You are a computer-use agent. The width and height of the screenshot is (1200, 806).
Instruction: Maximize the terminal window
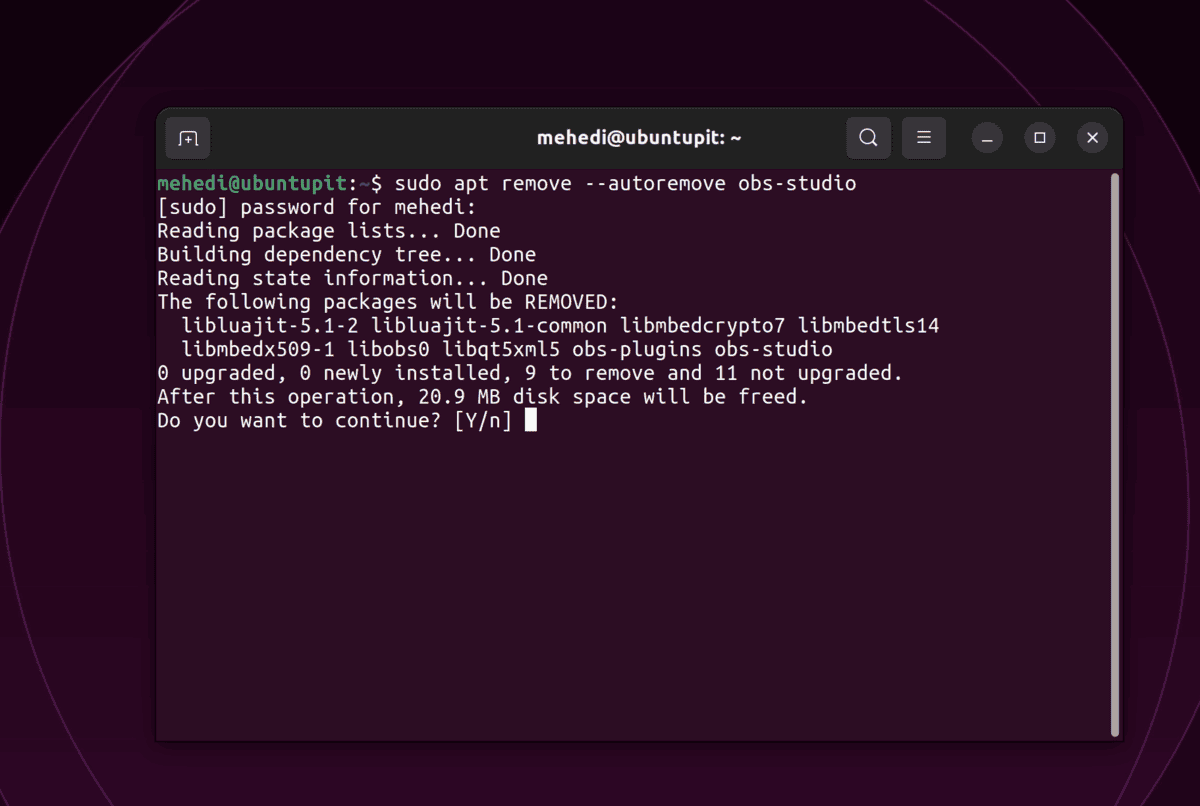tap(1040, 138)
